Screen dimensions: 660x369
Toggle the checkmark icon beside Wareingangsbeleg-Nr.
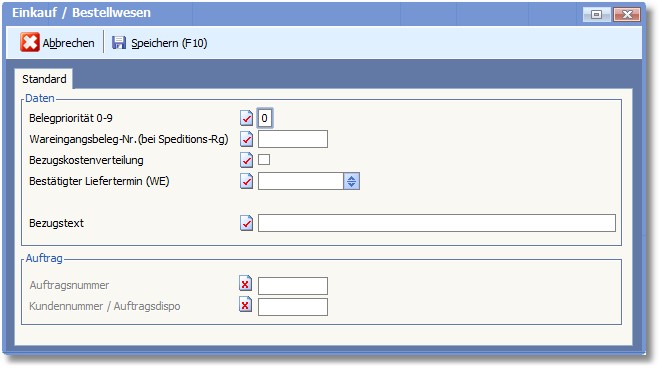coord(247,139)
